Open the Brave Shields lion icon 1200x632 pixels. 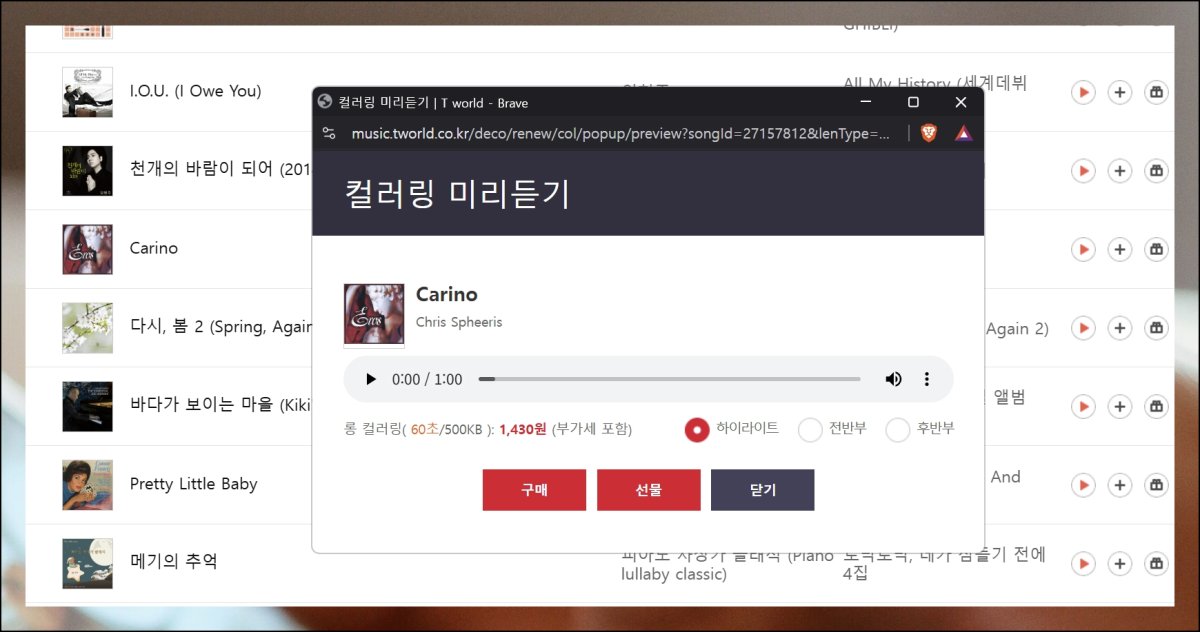(x=929, y=133)
